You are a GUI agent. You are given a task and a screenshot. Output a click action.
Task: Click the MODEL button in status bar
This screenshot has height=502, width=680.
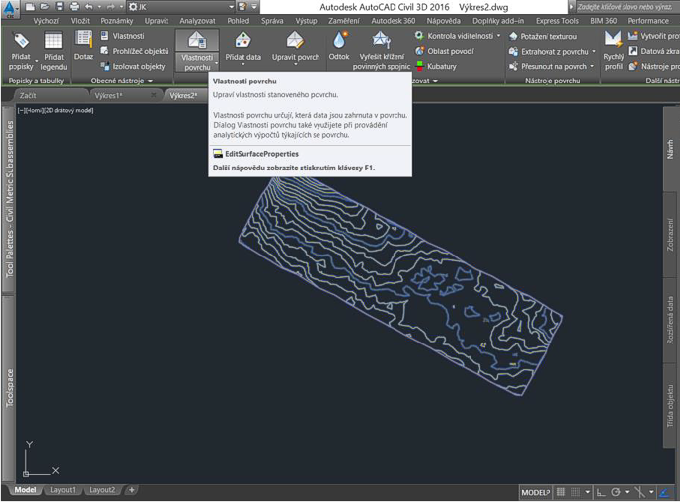point(534,492)
